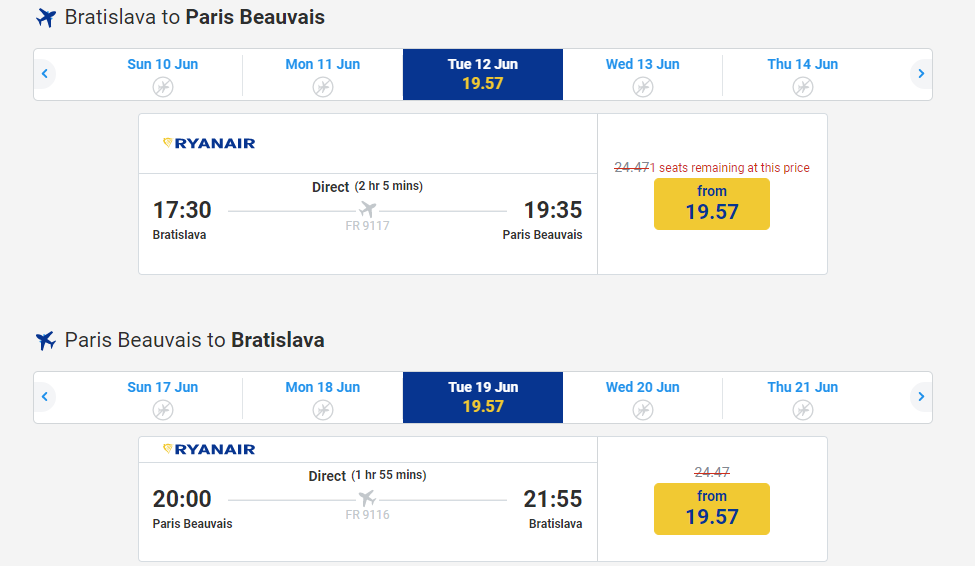Screen dimensions: 975x566
Task: Show earlier return dates with left arrow
Action: click(x=45, y=397)
